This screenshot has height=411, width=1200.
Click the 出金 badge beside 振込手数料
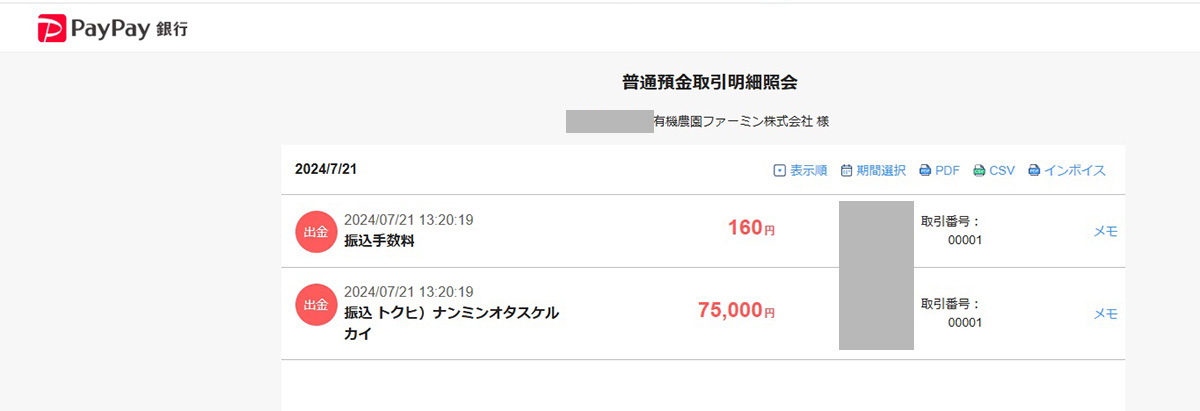[316, 232]
